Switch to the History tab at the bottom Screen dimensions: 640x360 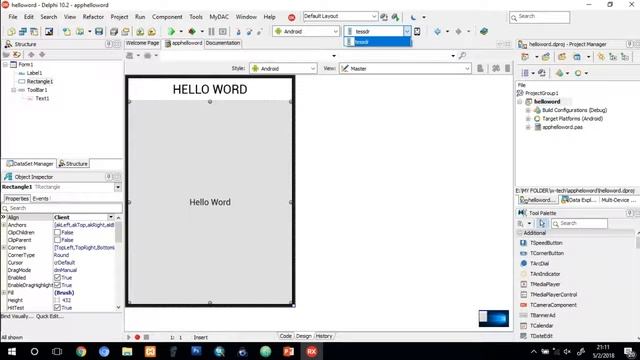point(324,336)
